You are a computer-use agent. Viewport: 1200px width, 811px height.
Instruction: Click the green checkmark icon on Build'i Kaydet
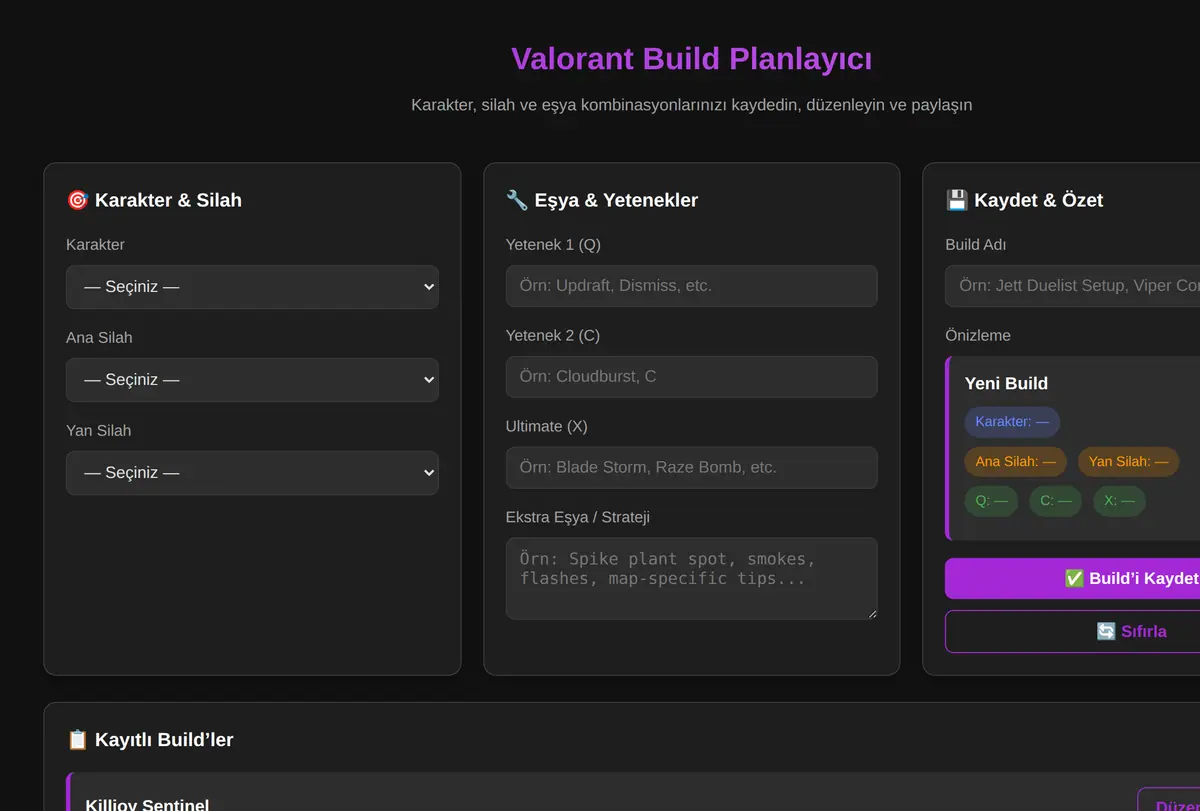1075,579
